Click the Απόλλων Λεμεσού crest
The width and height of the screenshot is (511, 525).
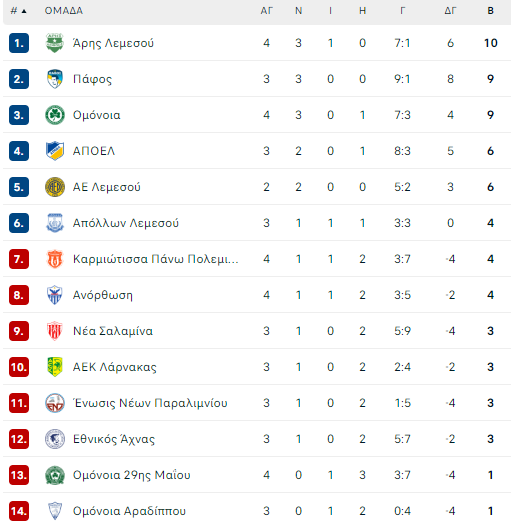coord(55,223)
